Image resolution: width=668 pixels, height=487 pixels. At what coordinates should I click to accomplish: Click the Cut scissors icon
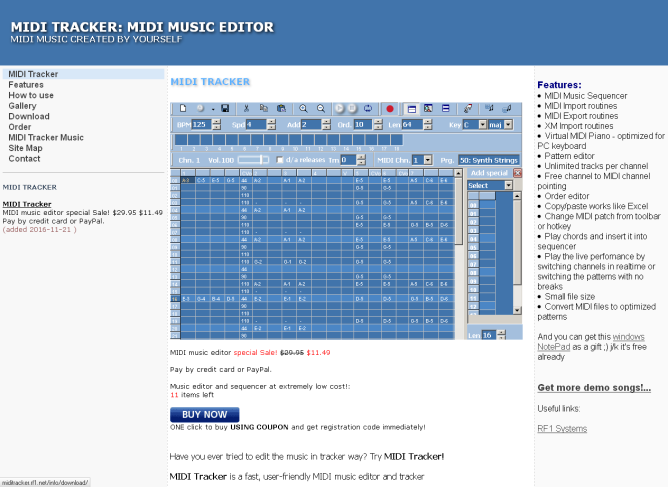tap(246, 109)
